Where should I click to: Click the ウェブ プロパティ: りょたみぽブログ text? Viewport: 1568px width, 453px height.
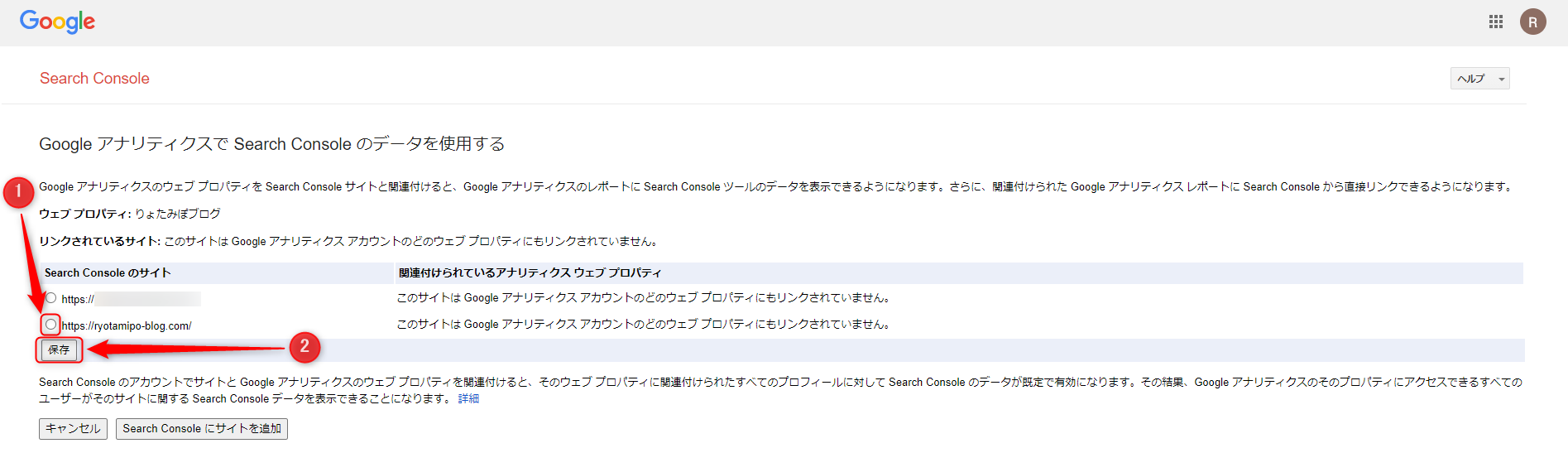(x=129, y=214)
